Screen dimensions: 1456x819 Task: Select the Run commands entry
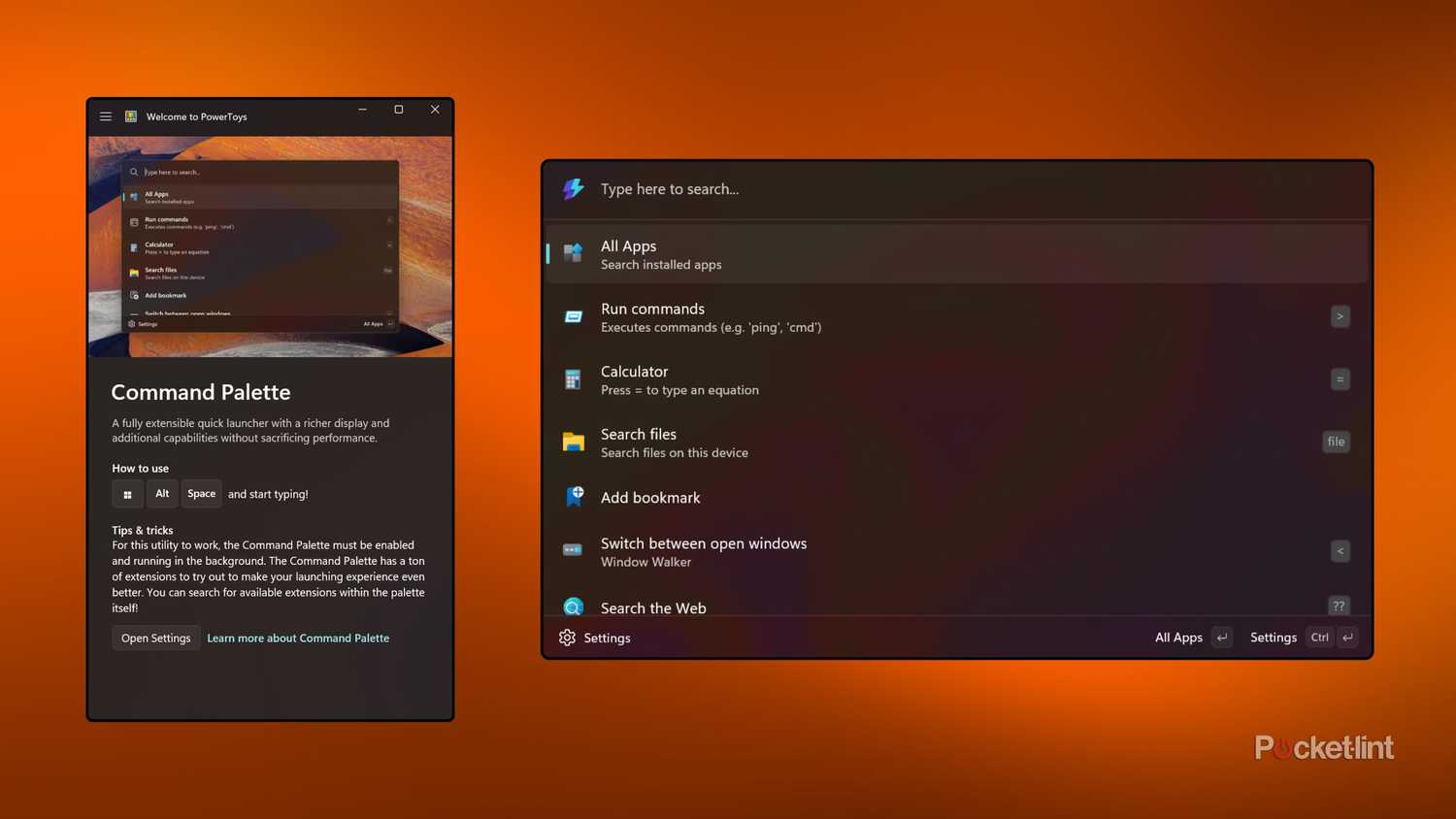(957, 317)
